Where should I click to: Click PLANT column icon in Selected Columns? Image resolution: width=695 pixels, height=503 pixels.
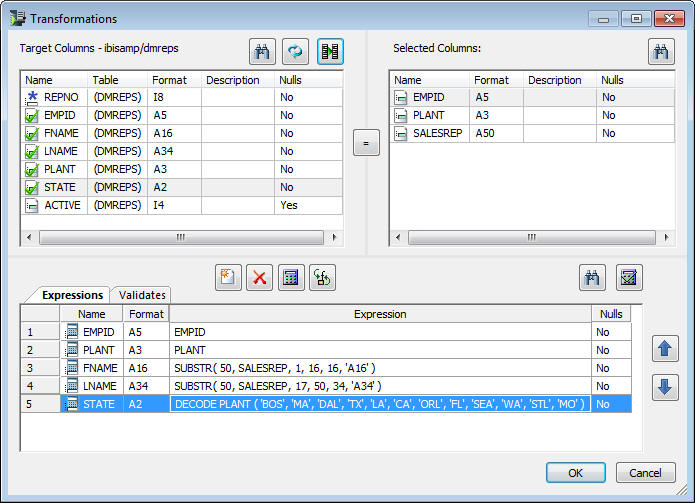tap(401, 116)
